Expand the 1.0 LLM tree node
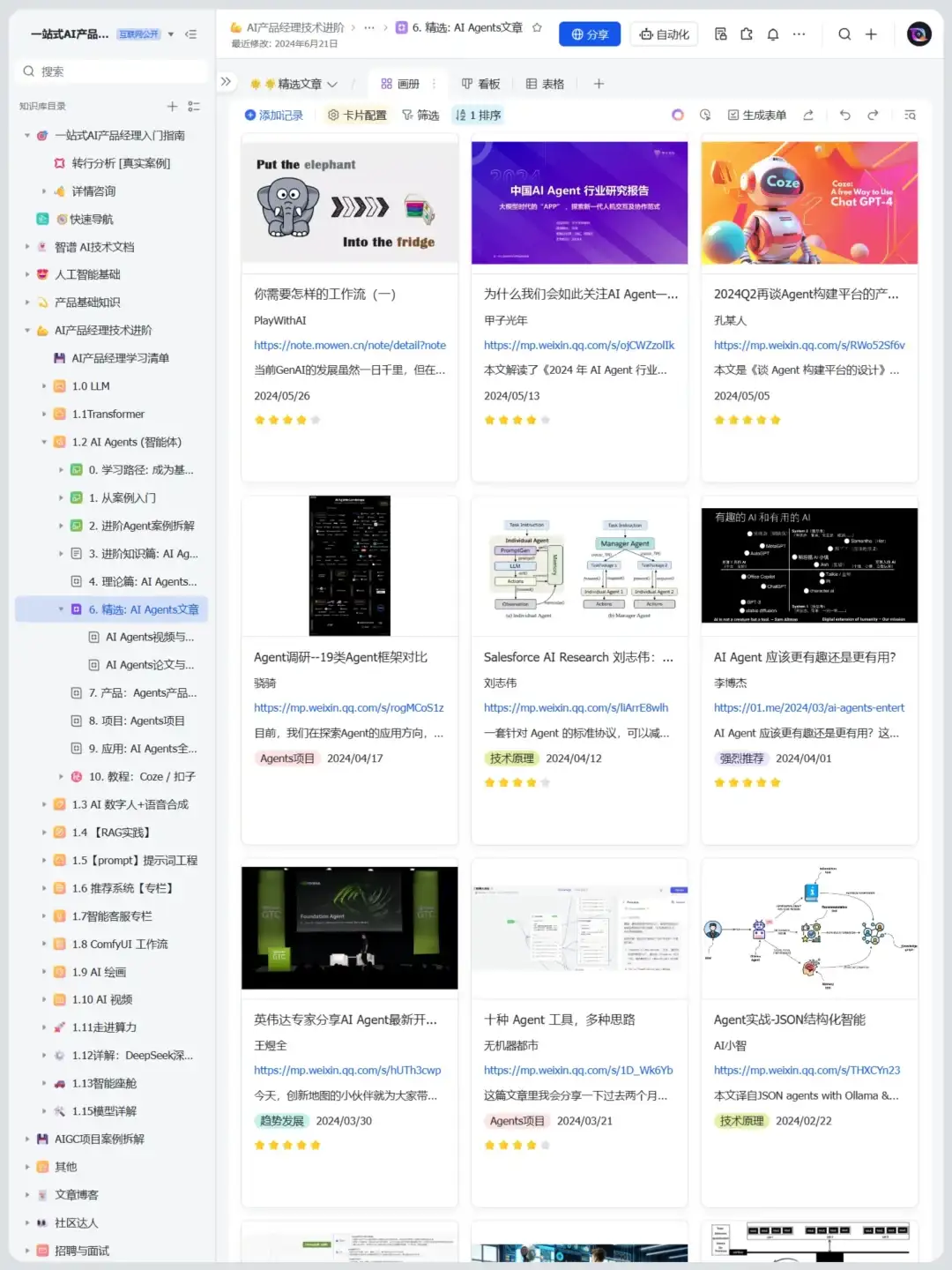This screenshot has height=1270, width=952. pos(44,386)
